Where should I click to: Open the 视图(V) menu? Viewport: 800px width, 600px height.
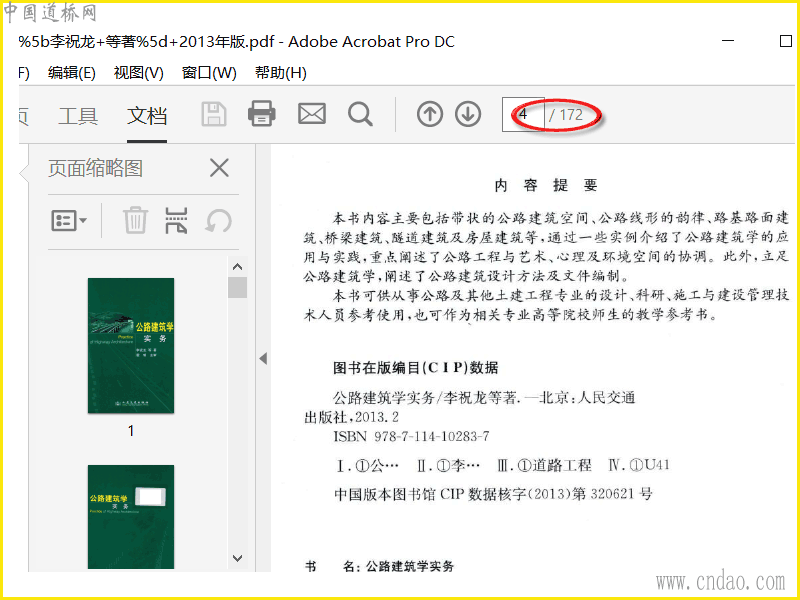tap(139, 73)
